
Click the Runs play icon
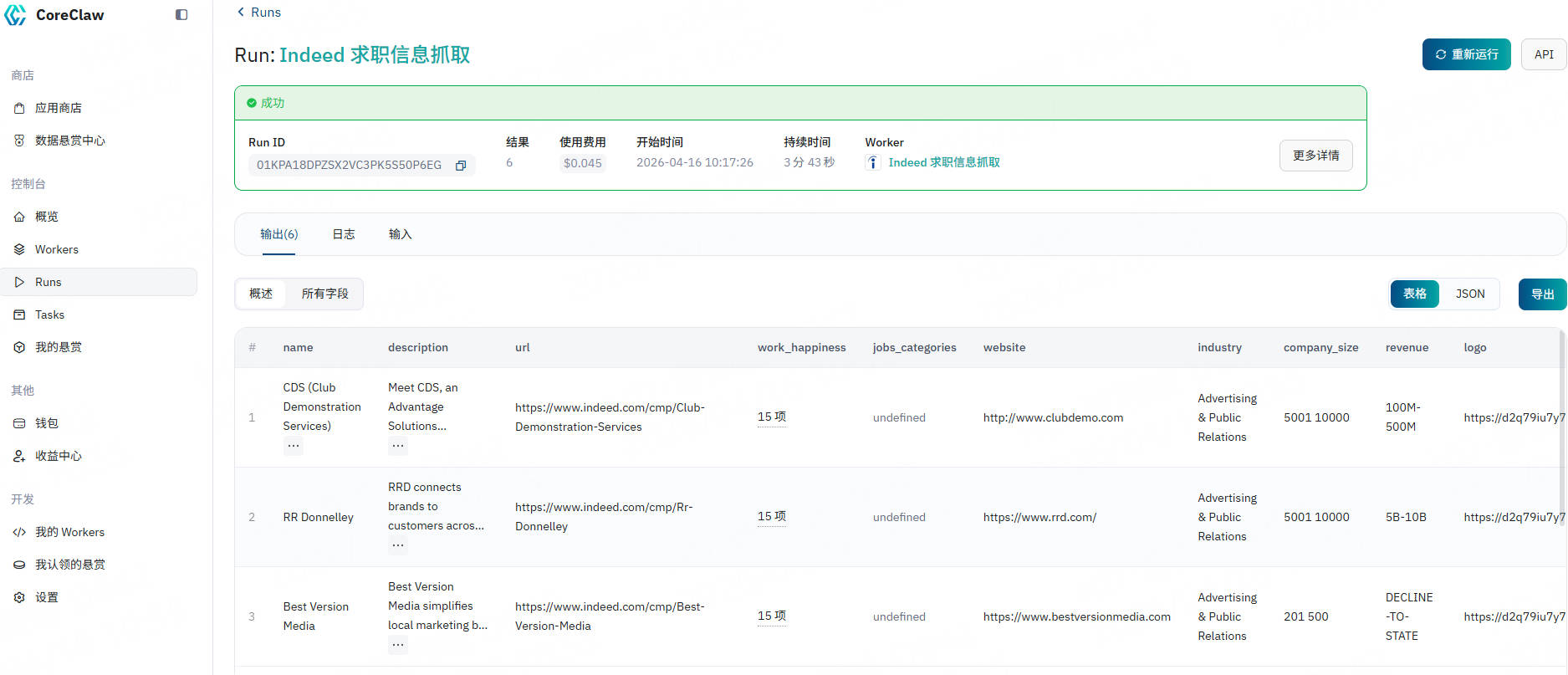point(19,282)
